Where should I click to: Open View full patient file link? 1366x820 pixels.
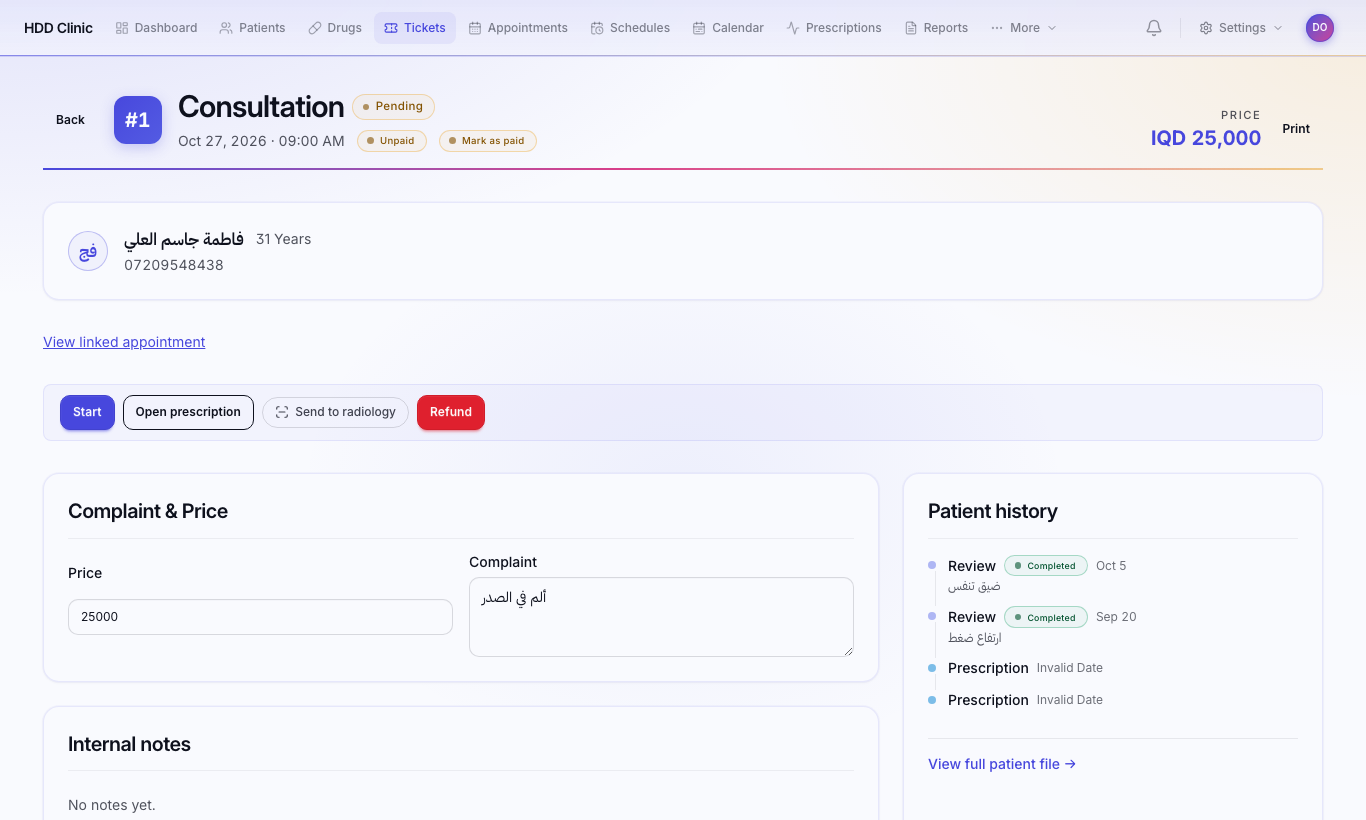1002,764
